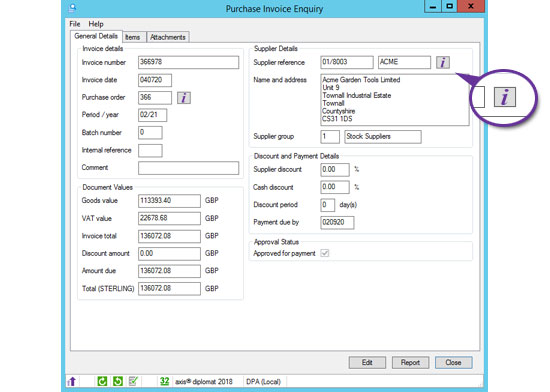Click the Edit button
Viewport: 550px width, 392px height.
[x=367, y=363]
